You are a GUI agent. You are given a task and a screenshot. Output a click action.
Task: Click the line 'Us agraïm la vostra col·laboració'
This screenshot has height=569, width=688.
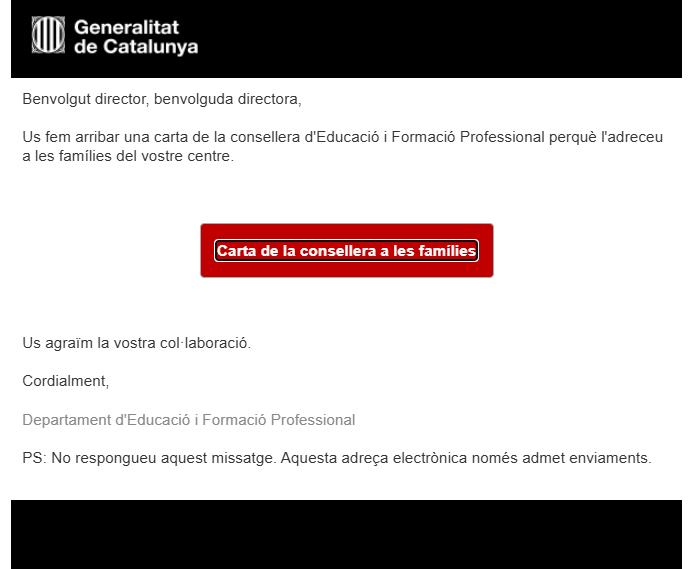tap(136, 343)
